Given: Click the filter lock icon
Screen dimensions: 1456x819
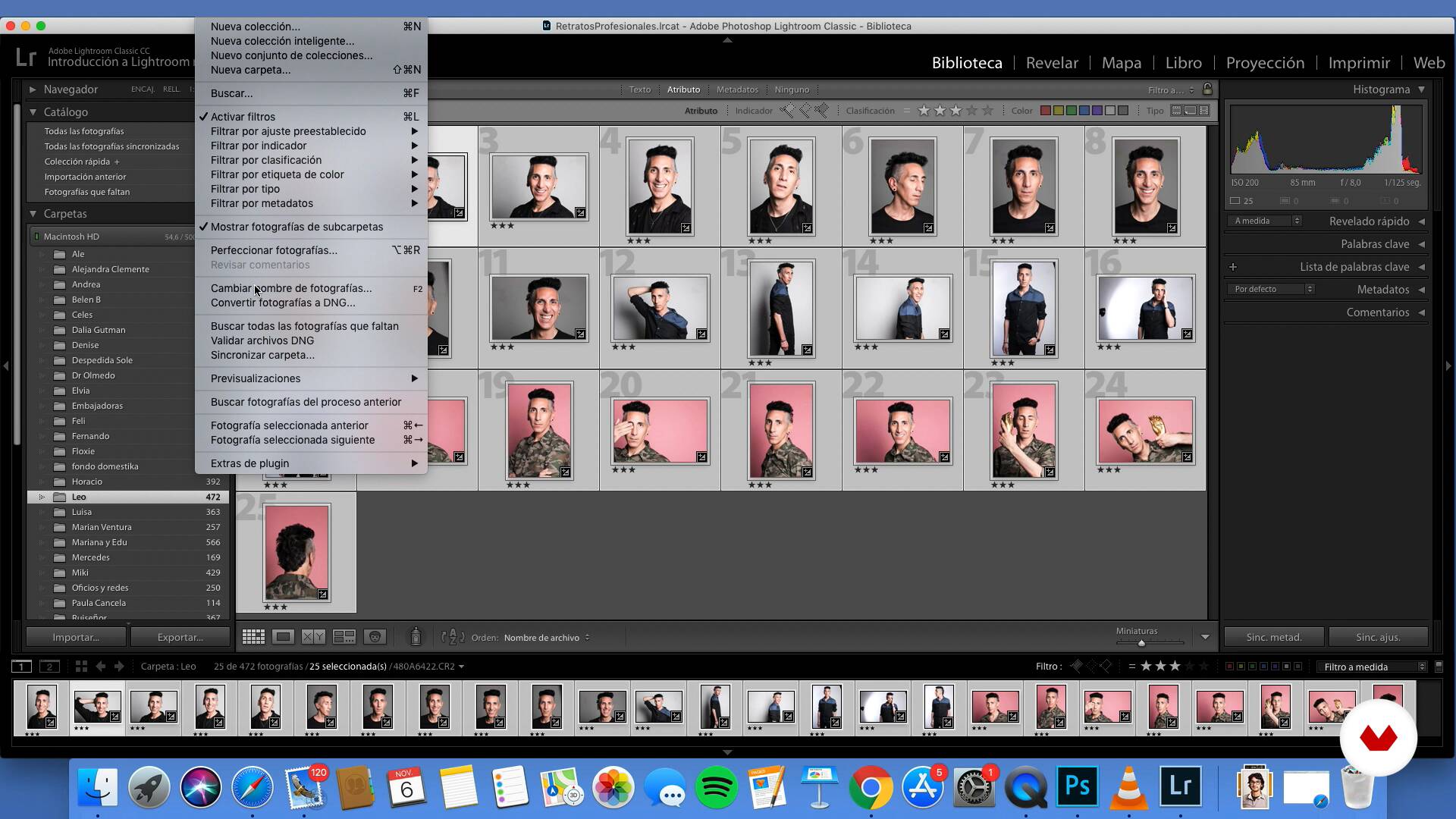Looking at the screenshot, I should click(1207, 89).
